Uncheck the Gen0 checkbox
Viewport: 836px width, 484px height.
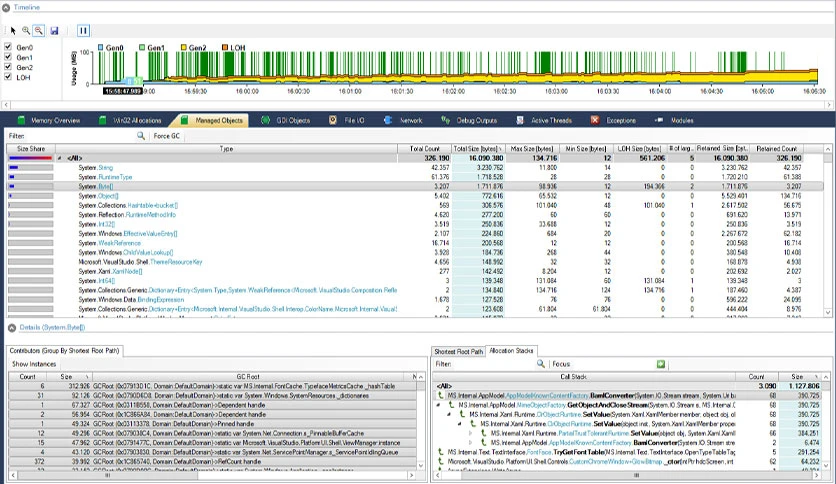coord(8,47)
